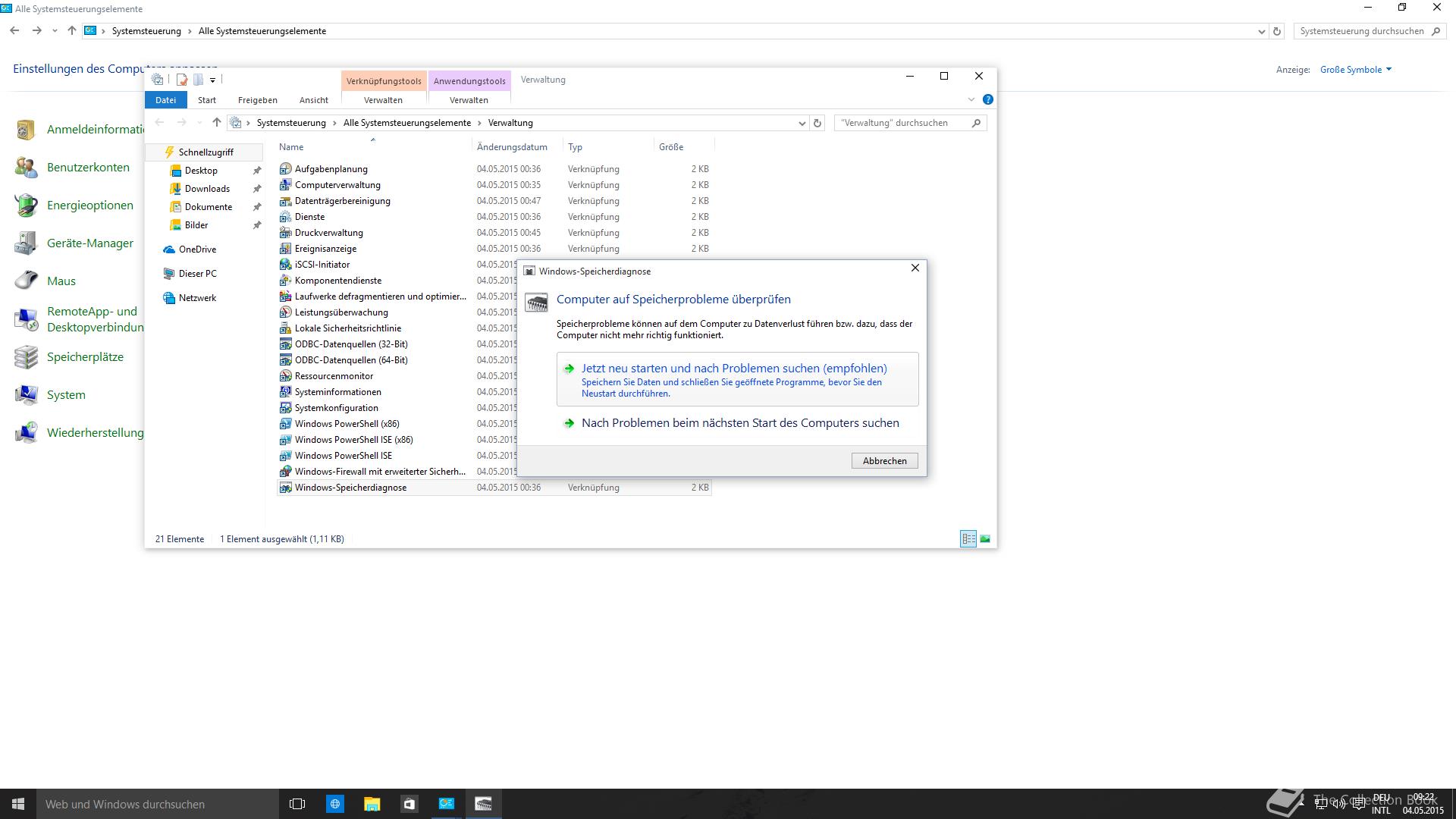Image resolution: width=1456 pixels, height=819 pixels.
Task: Click the Datenträgerbereinigung icon
Action: point(285,201)
